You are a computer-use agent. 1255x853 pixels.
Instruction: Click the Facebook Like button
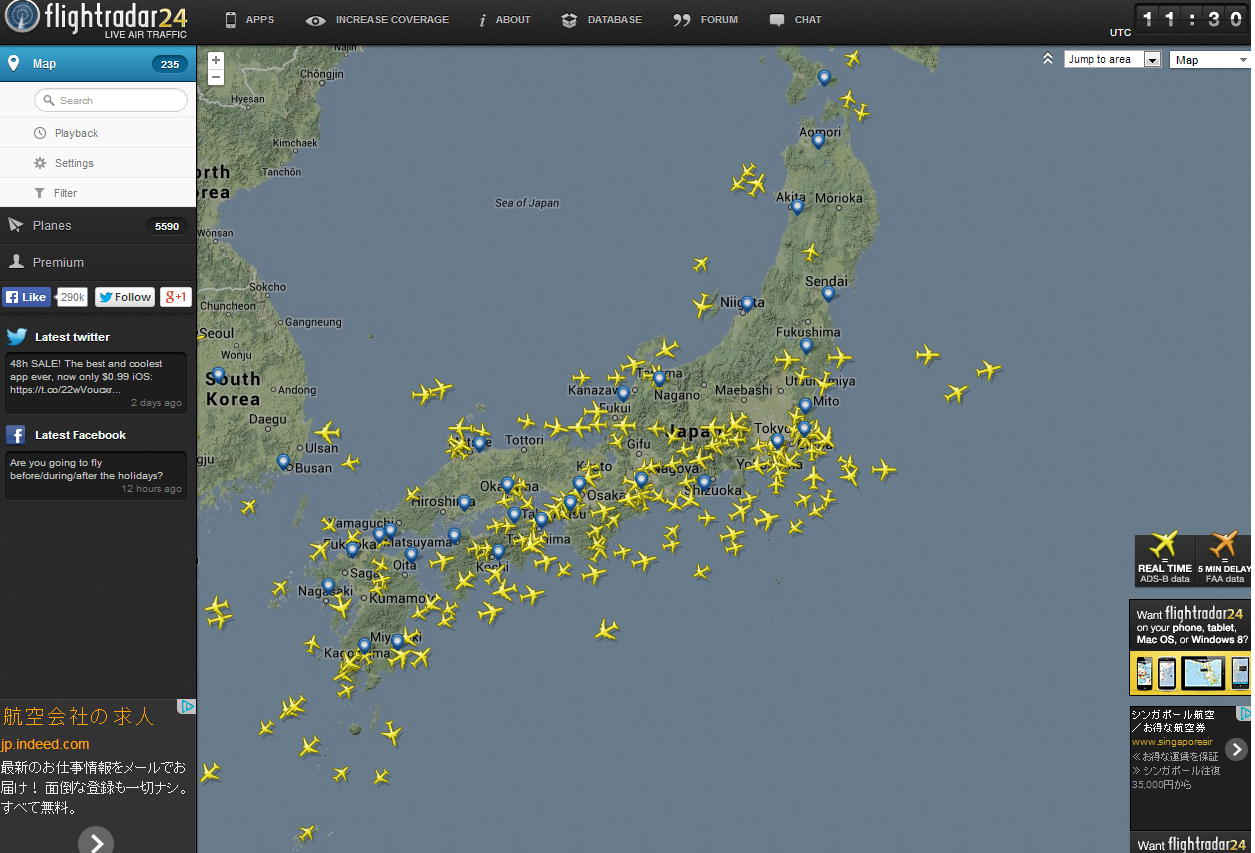[x=26, y=297]
